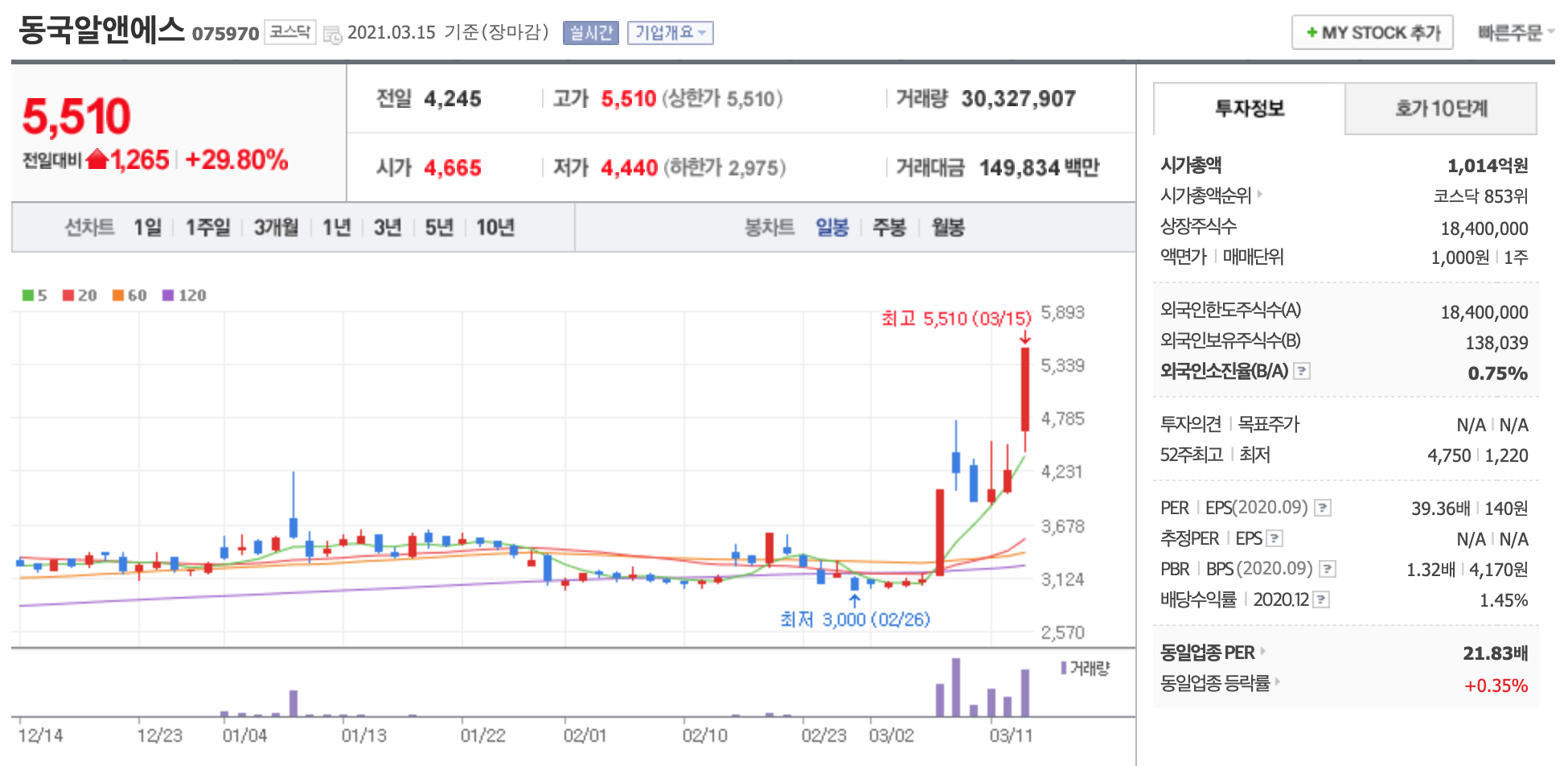Click the 실시간 real-time button
1568x766 pixels.
pyautogui.click(x=591, y=33)
